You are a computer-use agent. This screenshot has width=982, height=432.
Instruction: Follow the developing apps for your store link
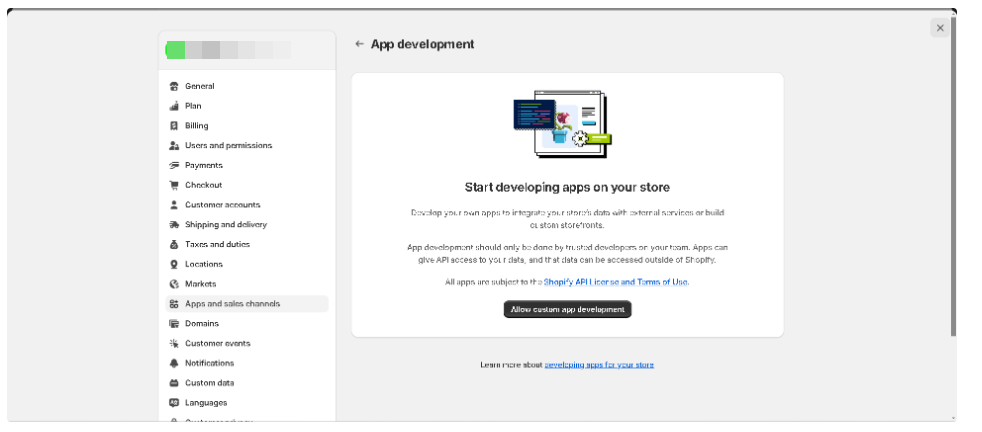pos(599,365)
